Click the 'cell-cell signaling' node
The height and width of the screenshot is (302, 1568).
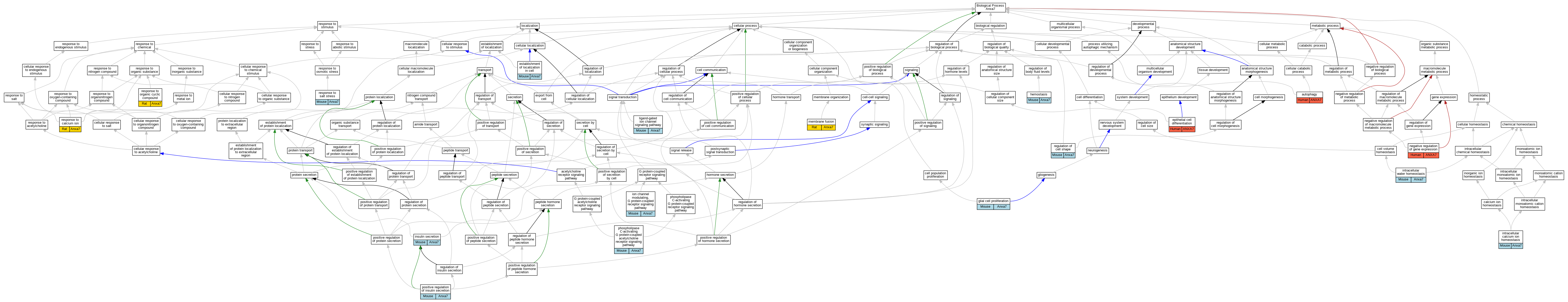tap(875, 97)
